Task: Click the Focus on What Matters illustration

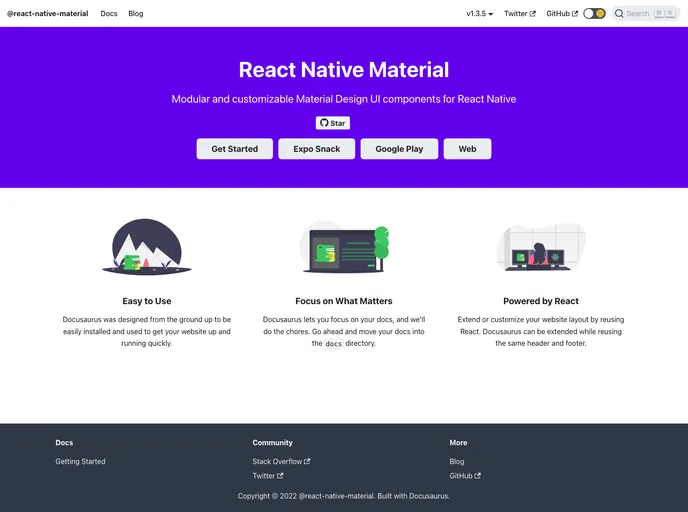Action: [344, 247]
